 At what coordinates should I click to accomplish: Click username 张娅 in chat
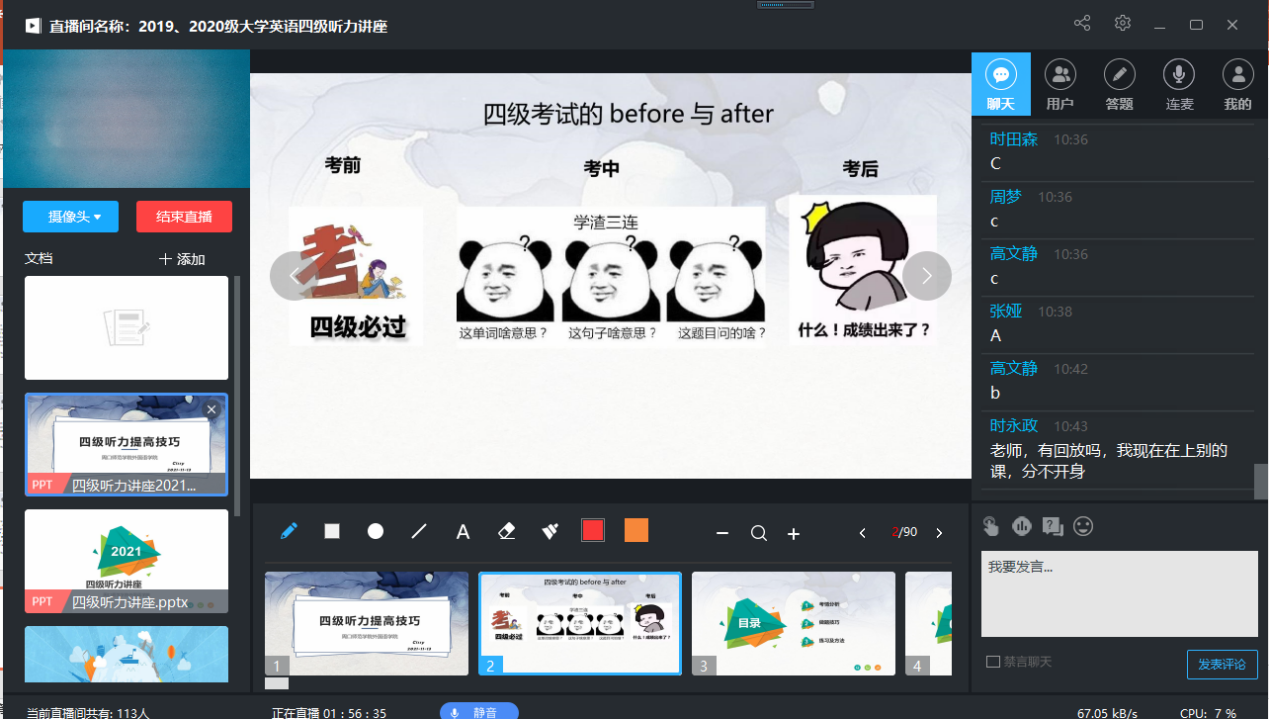point(1006,311)
